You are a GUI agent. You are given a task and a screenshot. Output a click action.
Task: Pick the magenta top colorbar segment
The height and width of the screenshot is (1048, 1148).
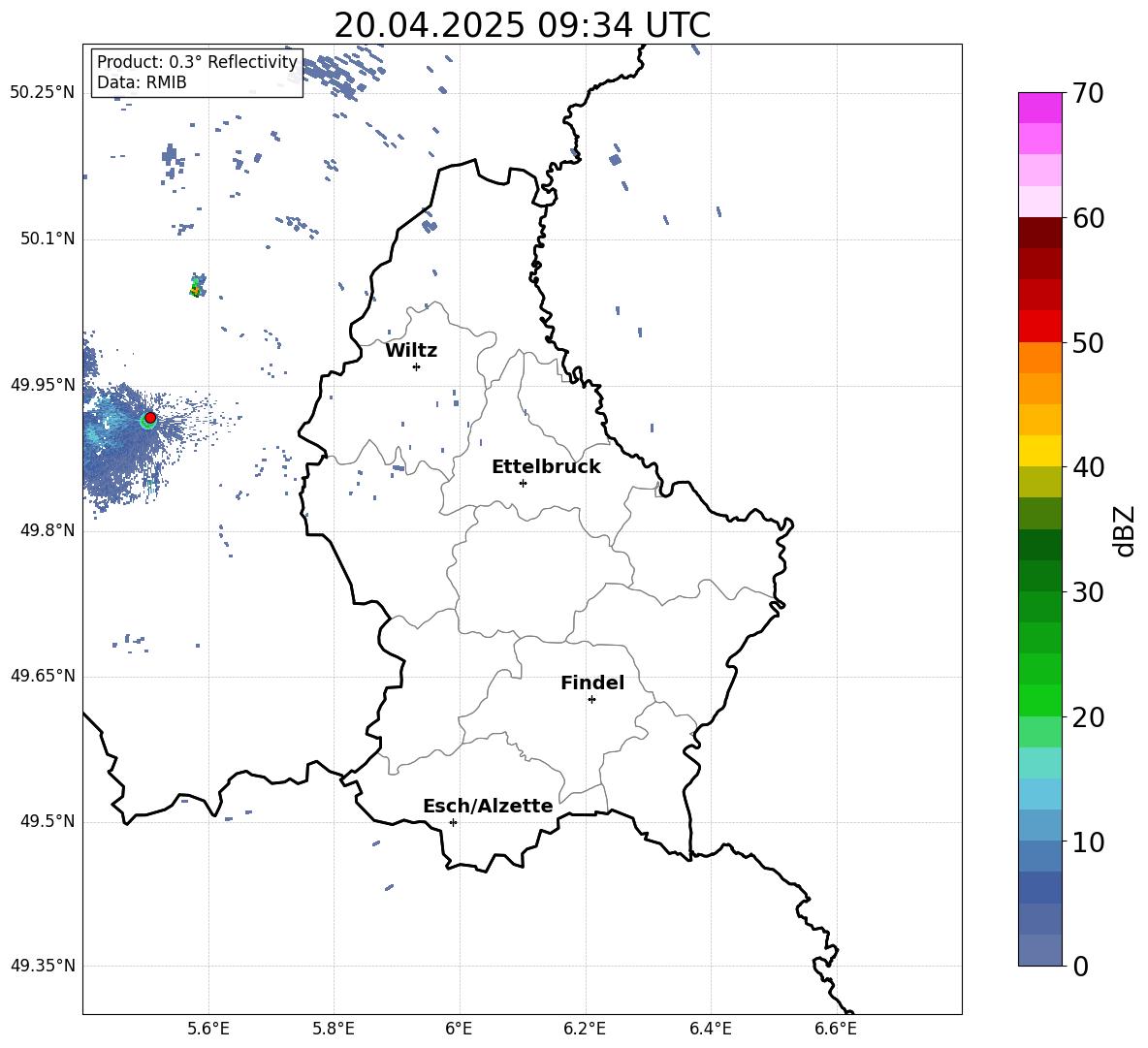[1040, 109]
